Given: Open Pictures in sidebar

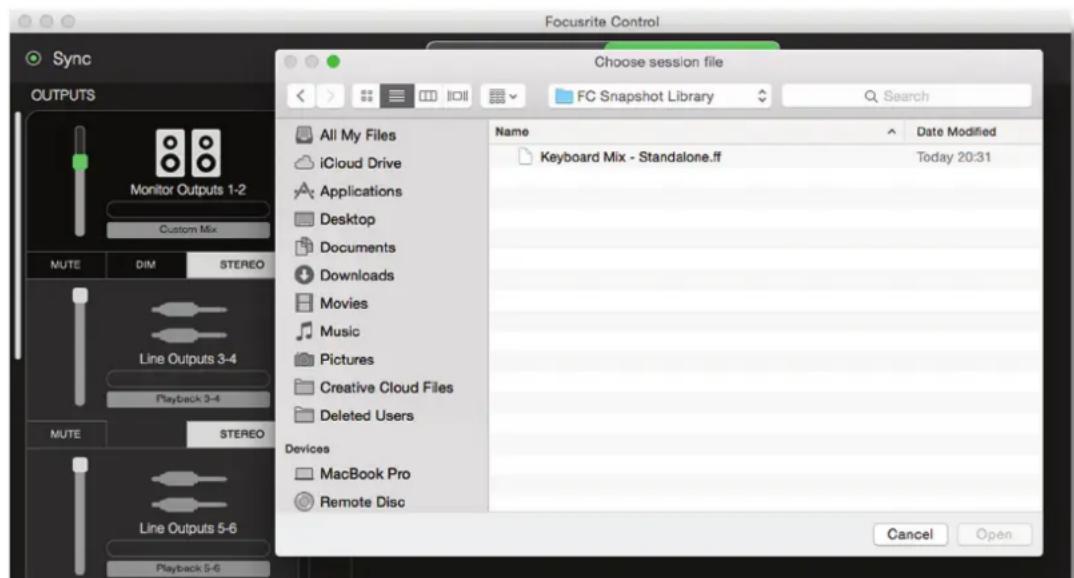Looking at the screenshot, I should click(x=334, y=360).
